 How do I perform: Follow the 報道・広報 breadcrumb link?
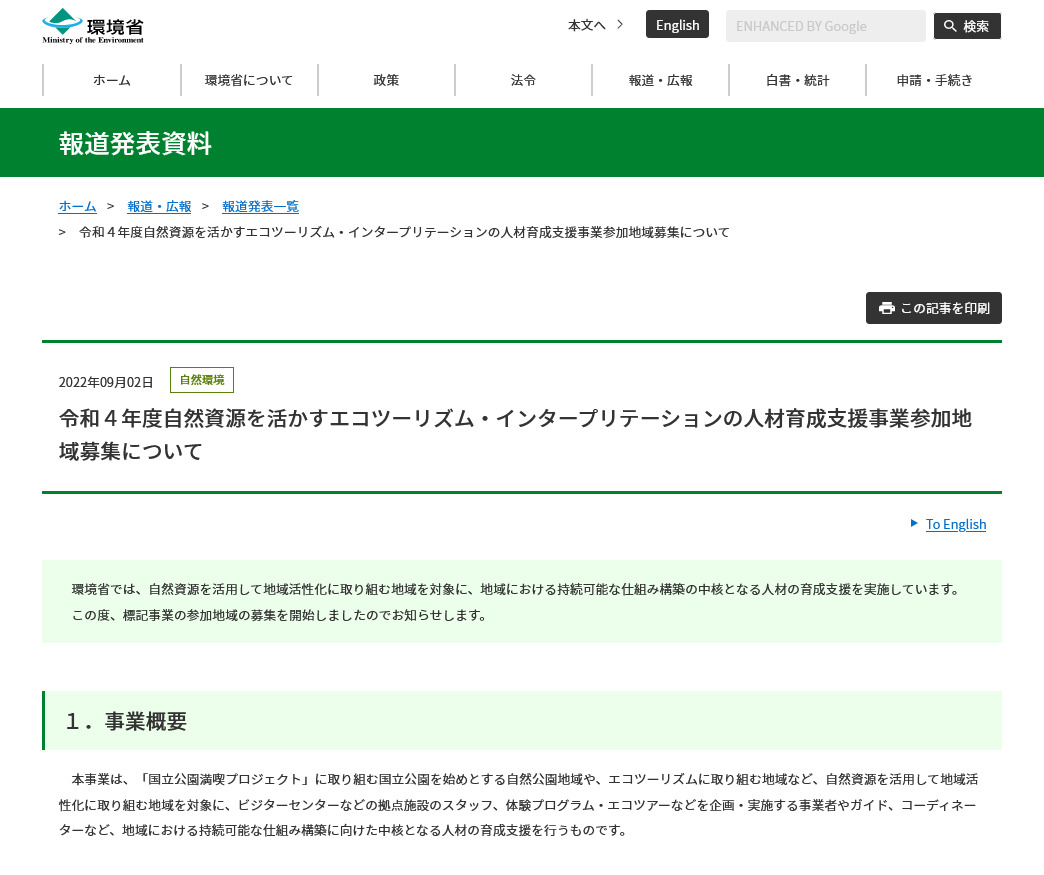click(x=159, y=206)
